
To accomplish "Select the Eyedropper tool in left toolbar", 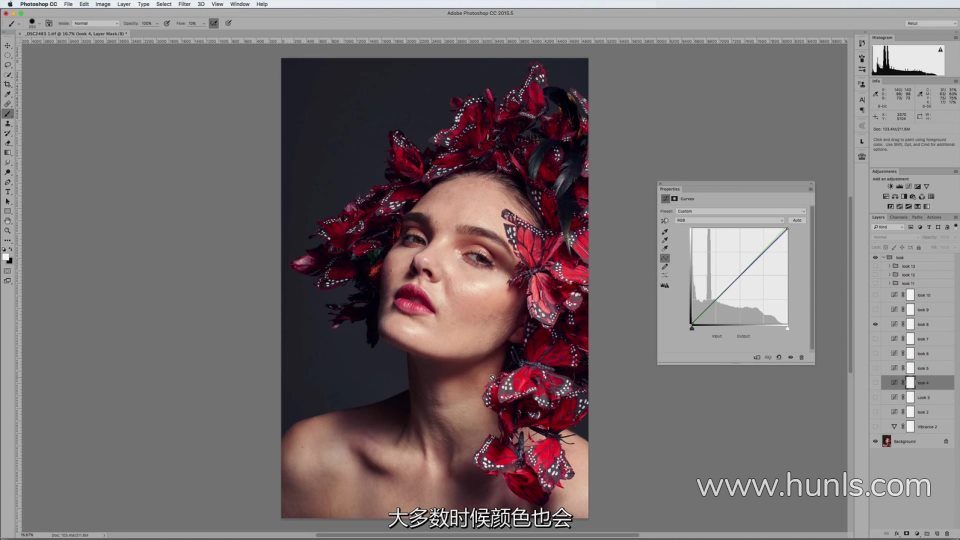I will tap(7, 94).
